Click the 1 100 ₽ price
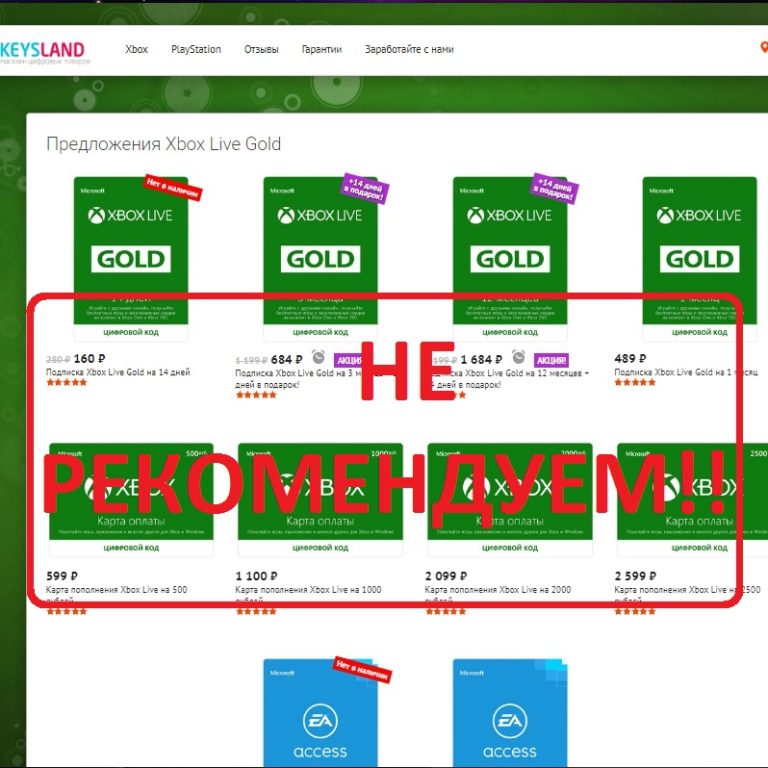 (257, 576)
